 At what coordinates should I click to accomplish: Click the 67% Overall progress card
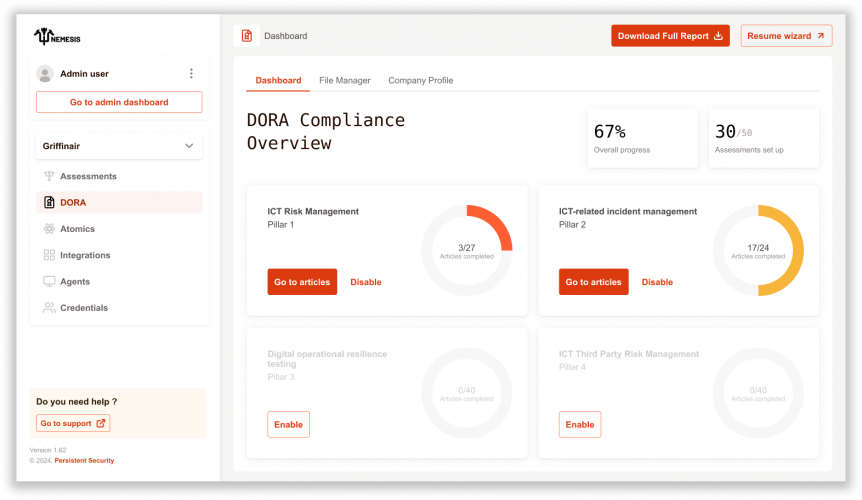click(x=643, y=138)
